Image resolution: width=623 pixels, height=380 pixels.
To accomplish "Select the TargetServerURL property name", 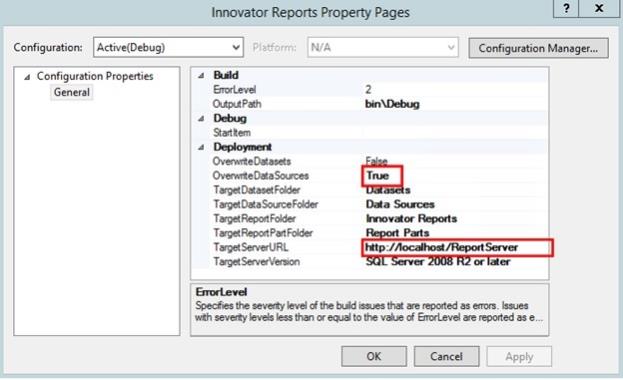I will click(x=251, y=247).
